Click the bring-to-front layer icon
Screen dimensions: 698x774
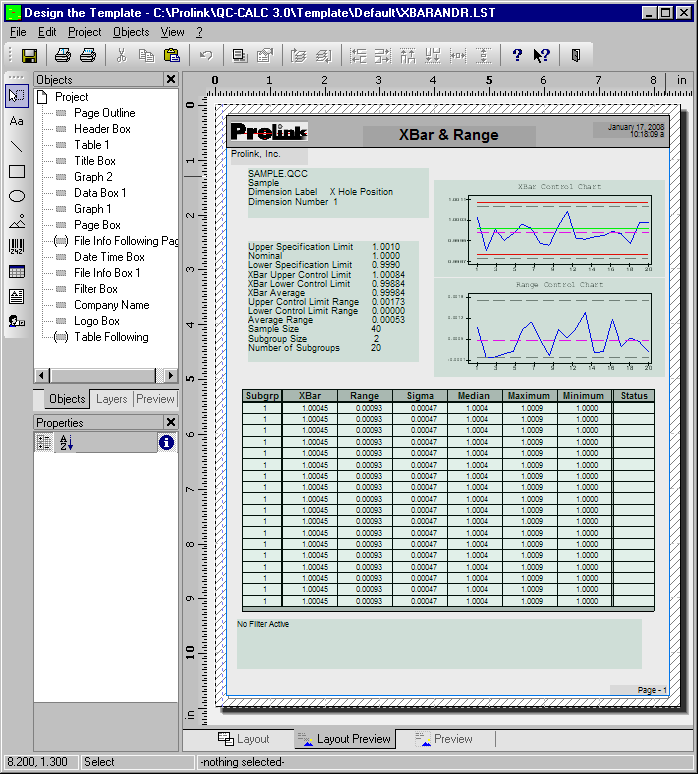pos(299,55)
